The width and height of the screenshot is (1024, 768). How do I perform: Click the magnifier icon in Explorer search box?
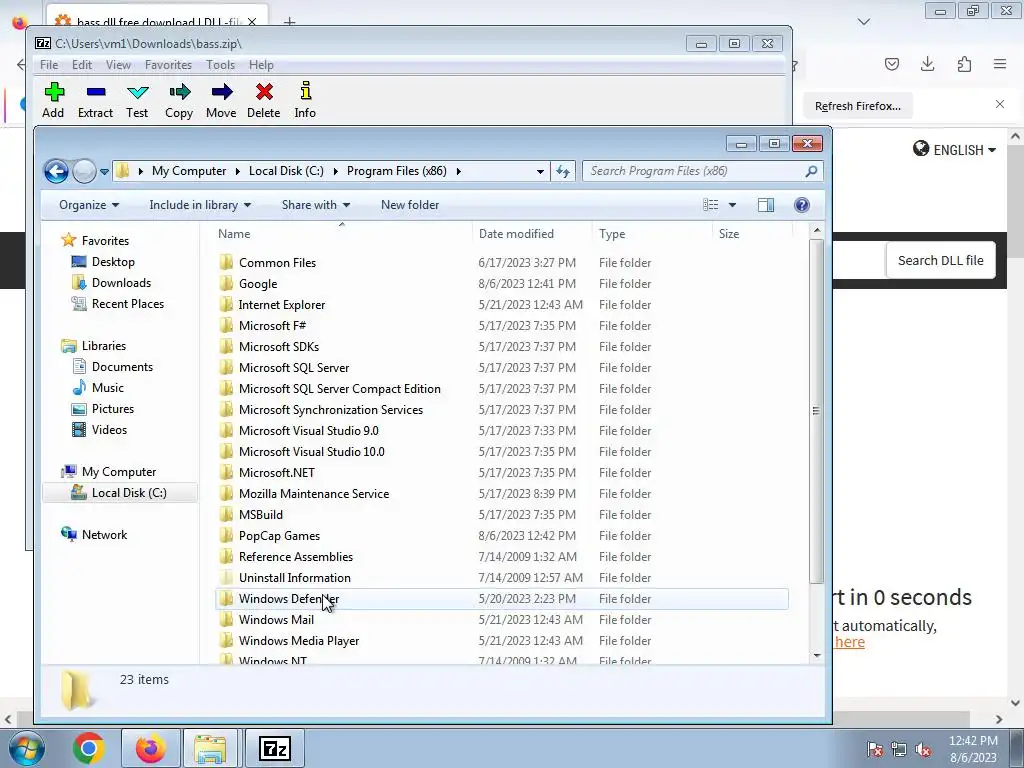tap(810, 171)
